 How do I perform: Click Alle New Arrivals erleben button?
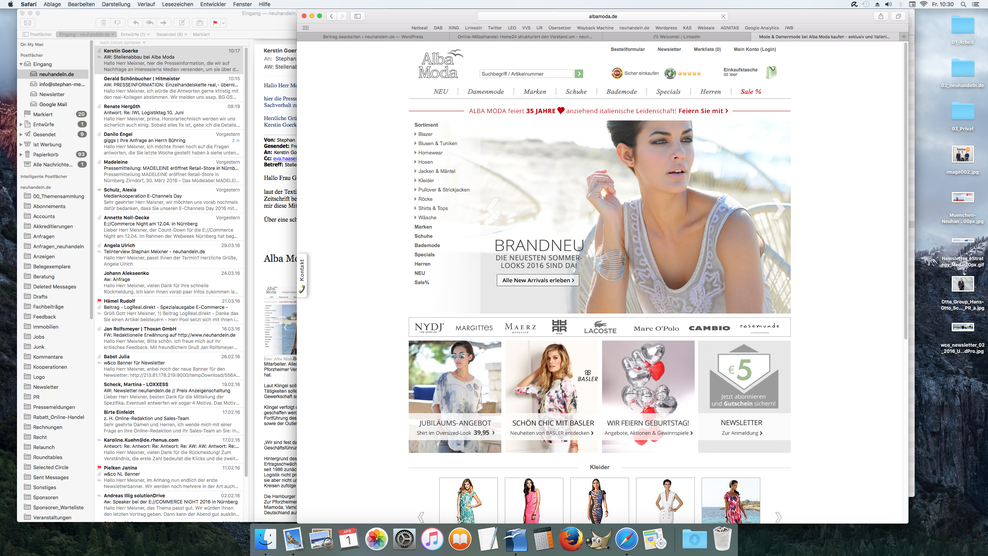click(x=537, y=280)
